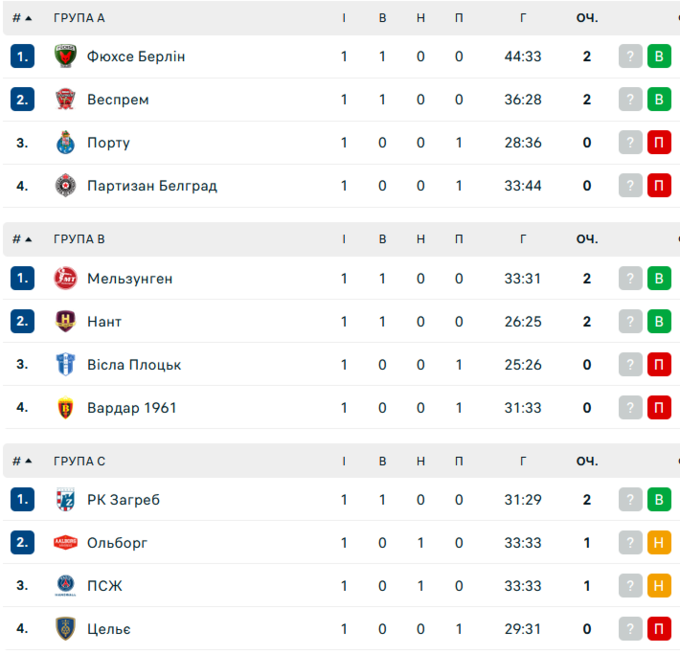Select the Partizan Belgrade logo
Image resolution: width=680 pixels, height=654 pixels.
tap(65, 186)
